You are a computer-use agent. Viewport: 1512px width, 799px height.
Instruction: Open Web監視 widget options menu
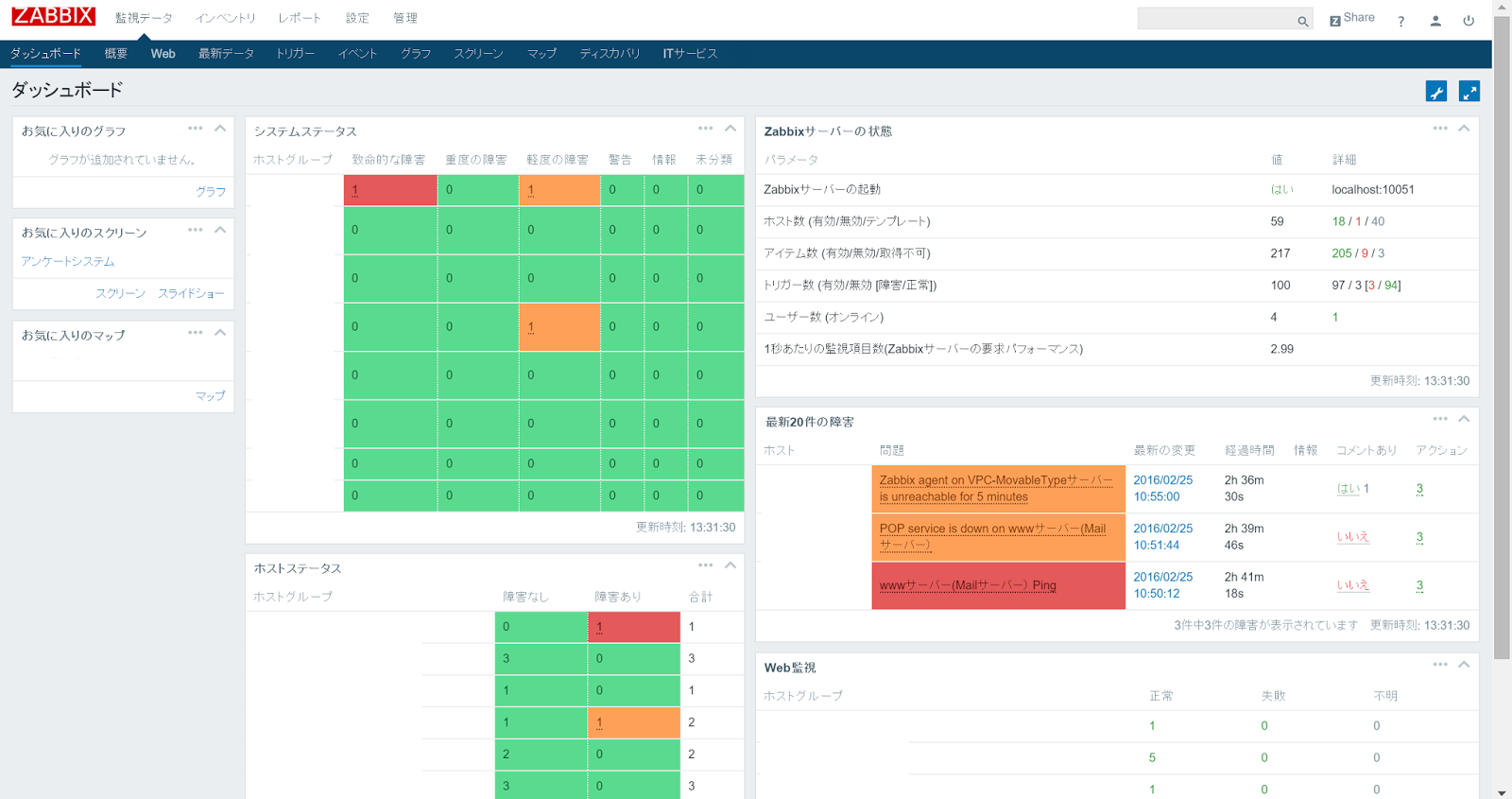[1440, 665]
